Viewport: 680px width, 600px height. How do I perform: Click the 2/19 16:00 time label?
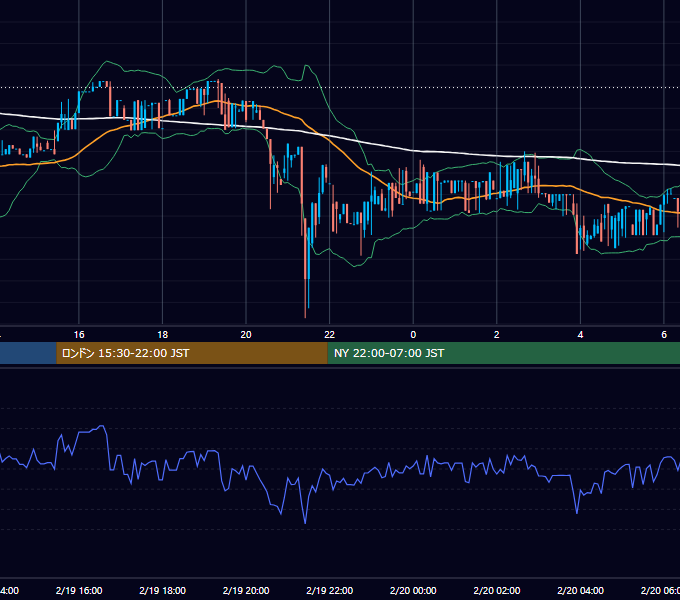[x=79, y=590]
